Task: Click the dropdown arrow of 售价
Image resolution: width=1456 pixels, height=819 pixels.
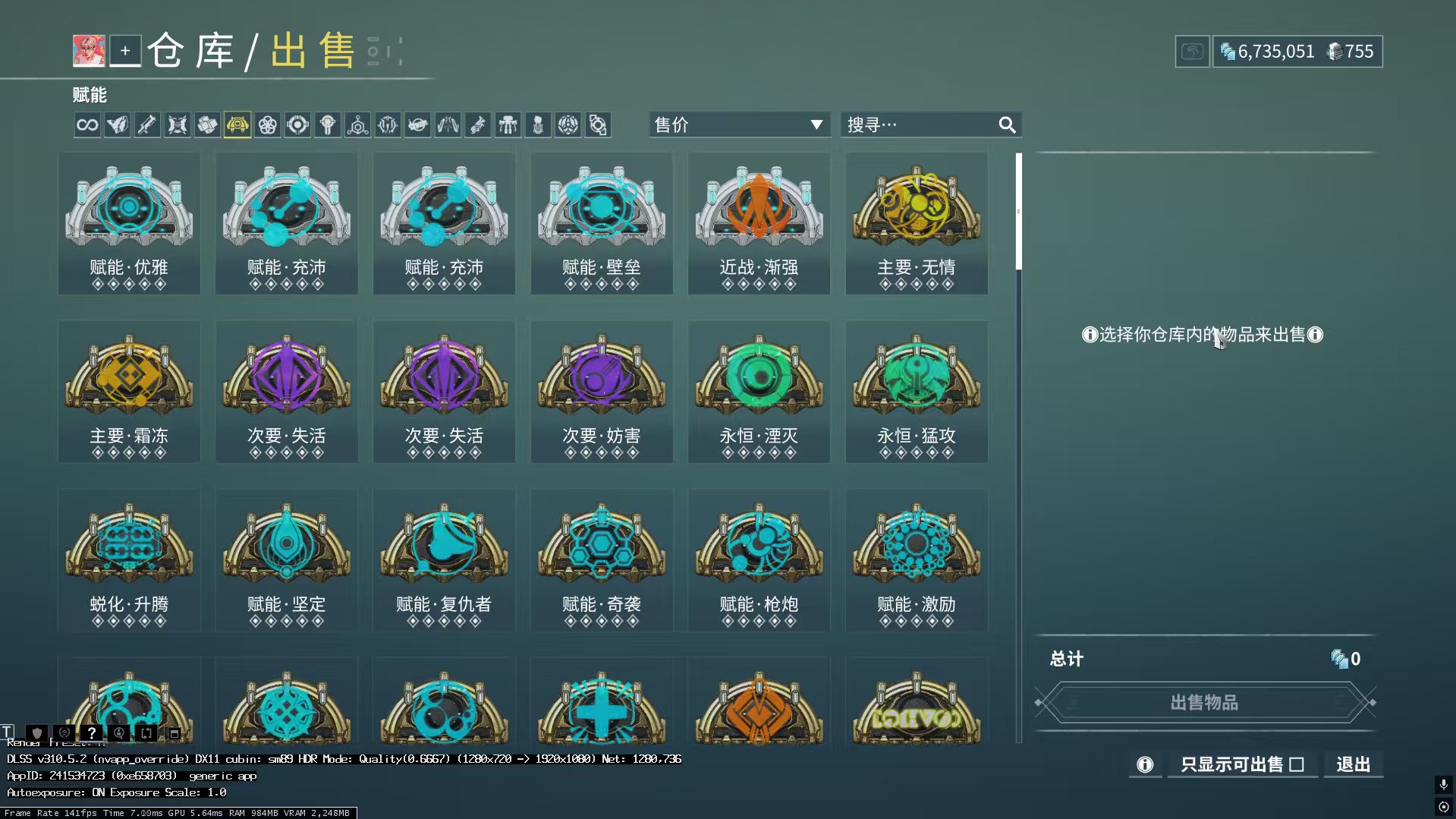Action: pos(816,124)
